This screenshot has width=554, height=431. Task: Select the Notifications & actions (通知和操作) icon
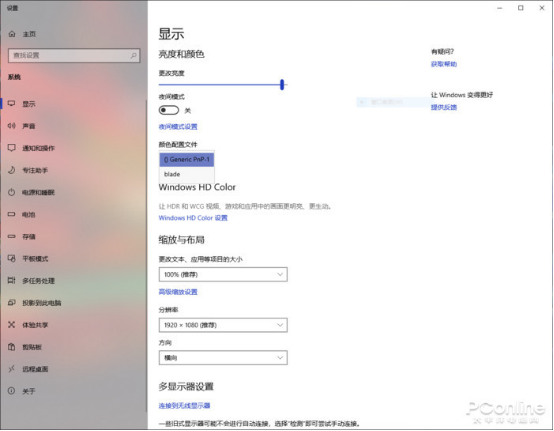click(x=12, y=148)
